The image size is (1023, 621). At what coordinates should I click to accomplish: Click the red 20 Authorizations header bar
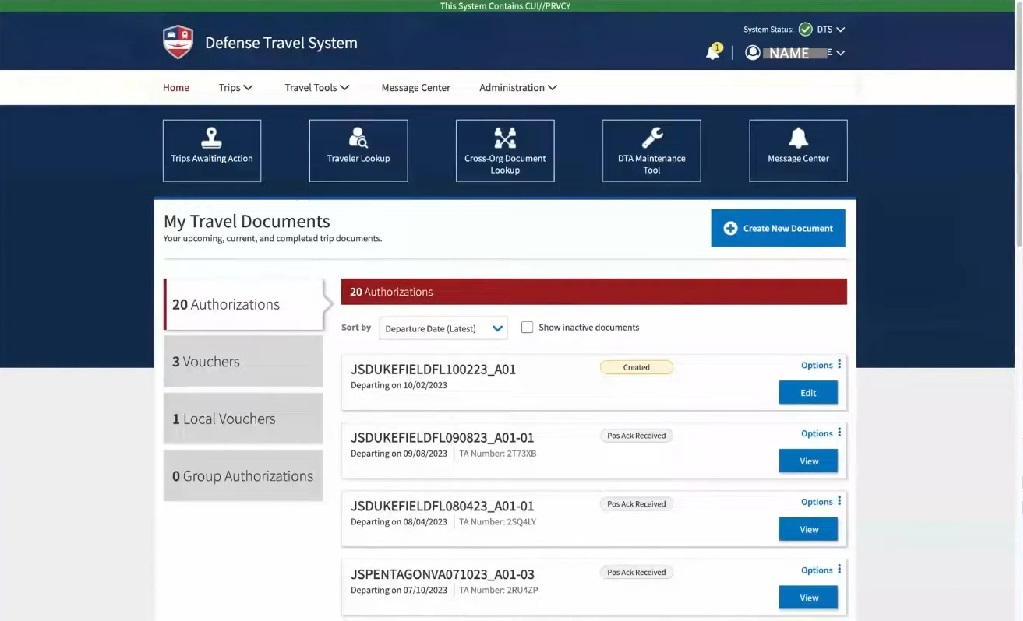tap(594, 292)
